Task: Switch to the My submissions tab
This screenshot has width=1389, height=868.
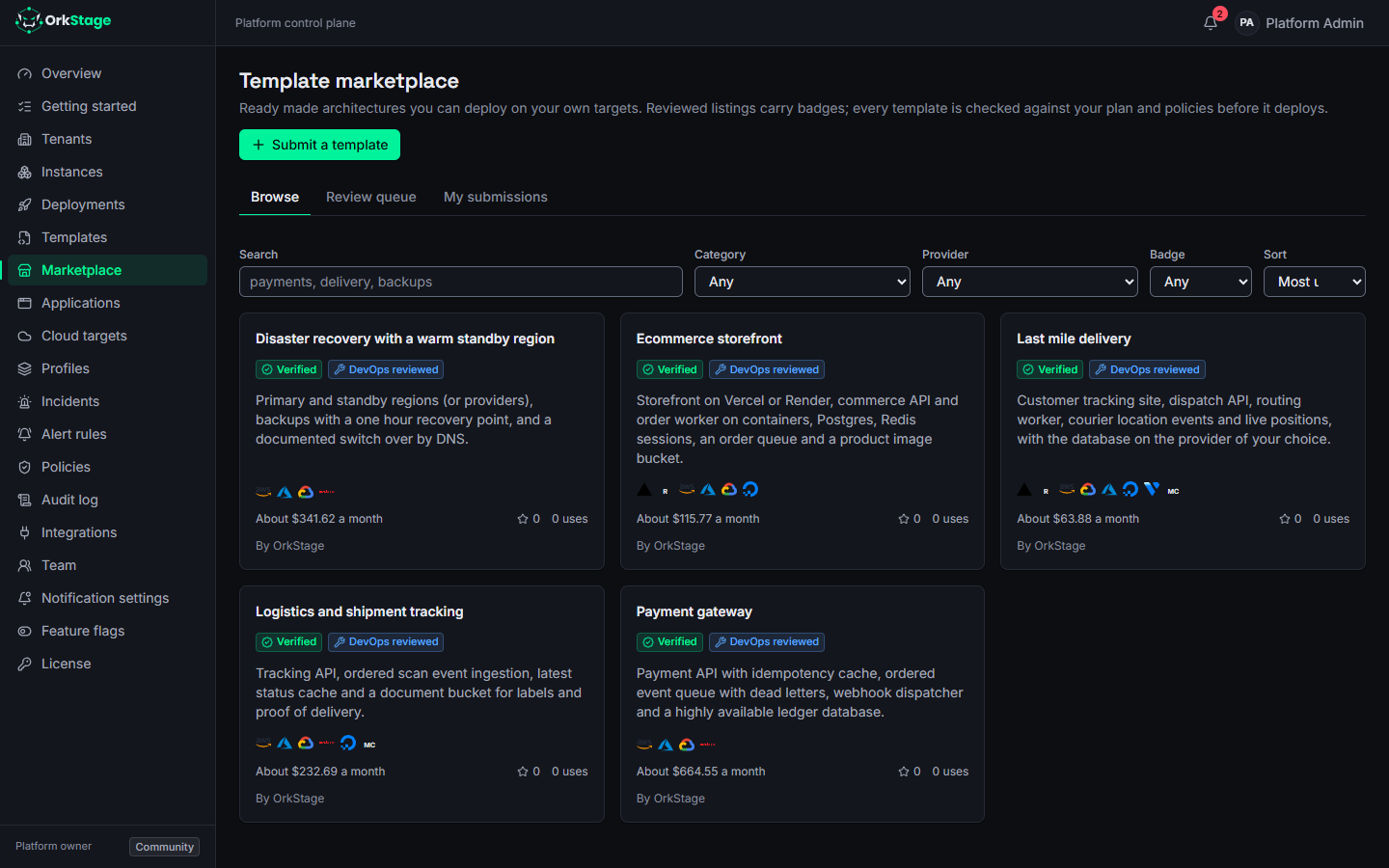Action: point(496,197)
